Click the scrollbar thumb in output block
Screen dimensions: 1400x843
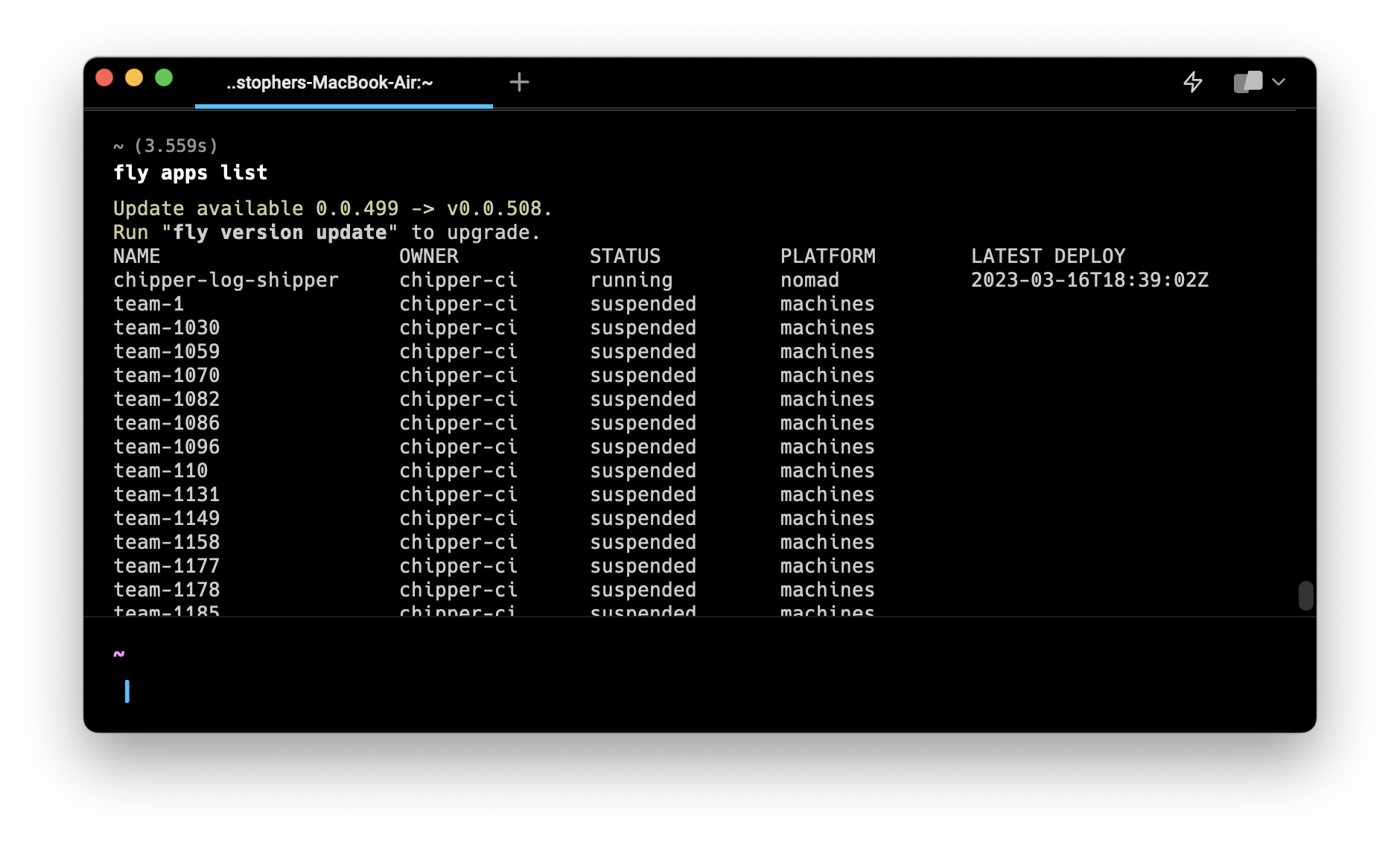pyautogui.click(x=1305, y=595)
